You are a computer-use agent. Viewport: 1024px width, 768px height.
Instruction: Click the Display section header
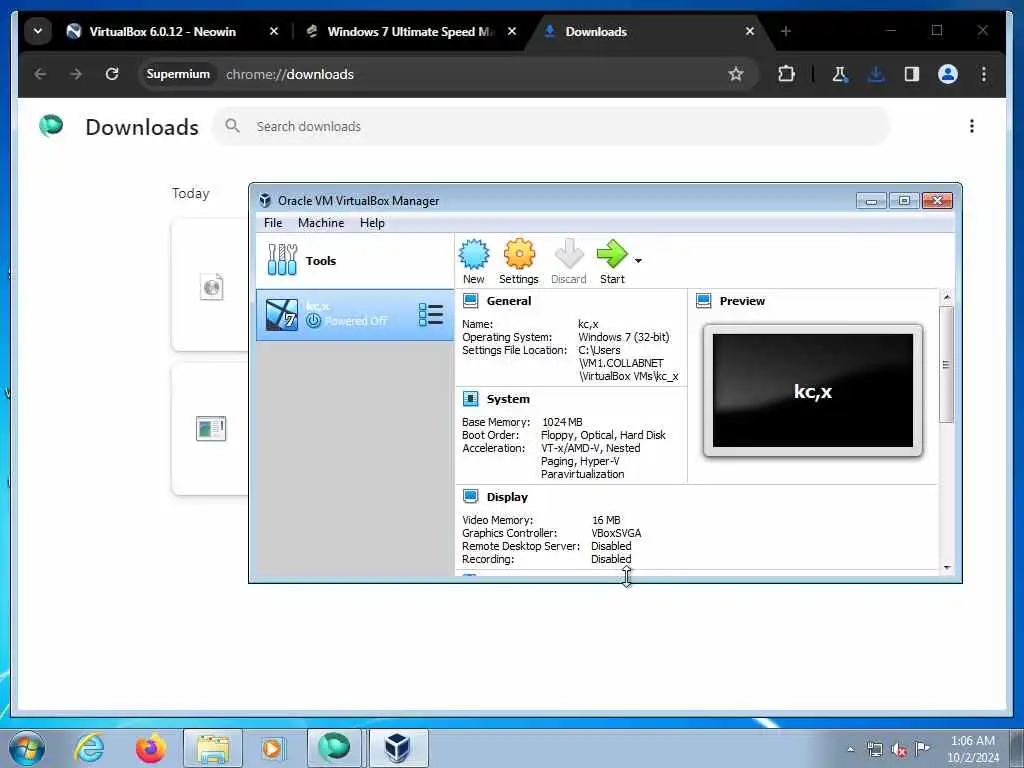tap(507, 497)
